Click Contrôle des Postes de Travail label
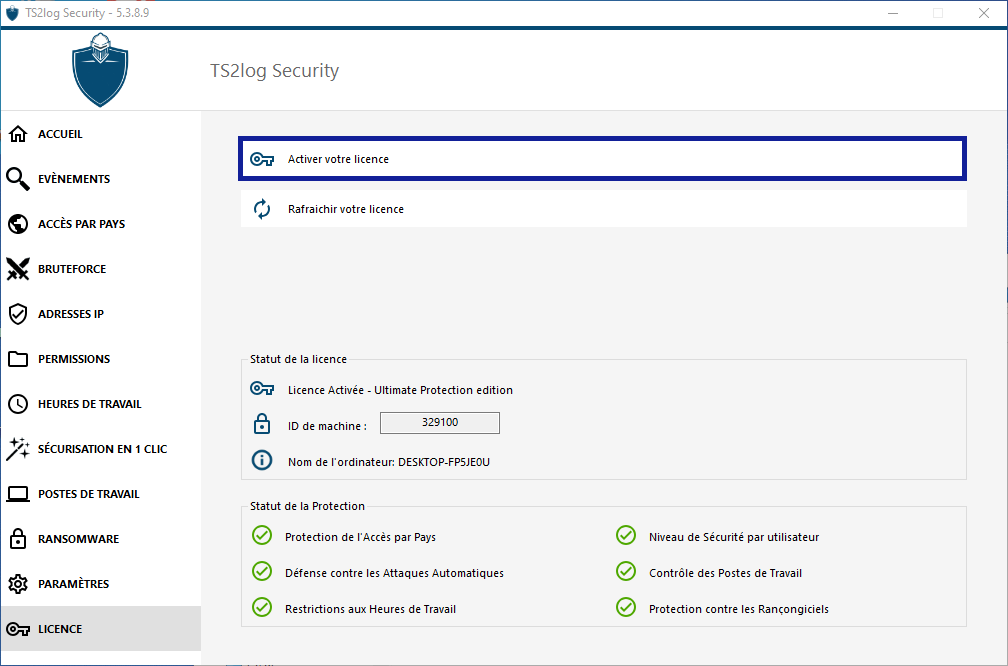The width and height of the screenshot is (1008, 666). 726,573
